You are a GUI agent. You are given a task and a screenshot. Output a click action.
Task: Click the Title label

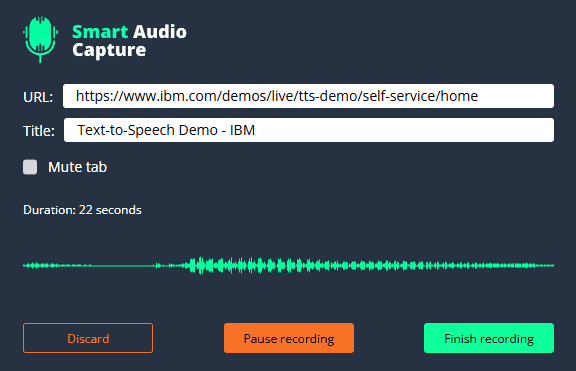coord(39,131)
